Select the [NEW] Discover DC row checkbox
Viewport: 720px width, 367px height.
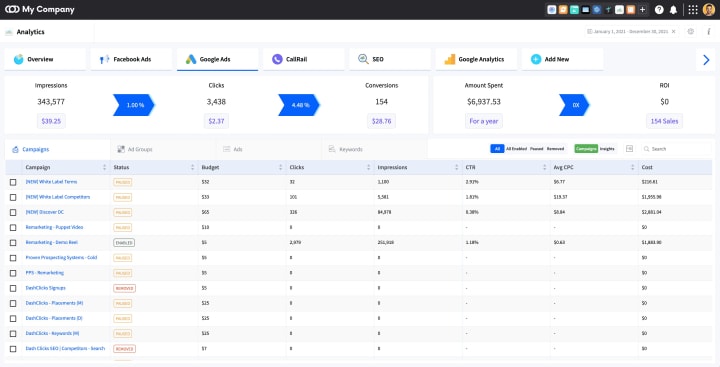[x=13, y=212]
